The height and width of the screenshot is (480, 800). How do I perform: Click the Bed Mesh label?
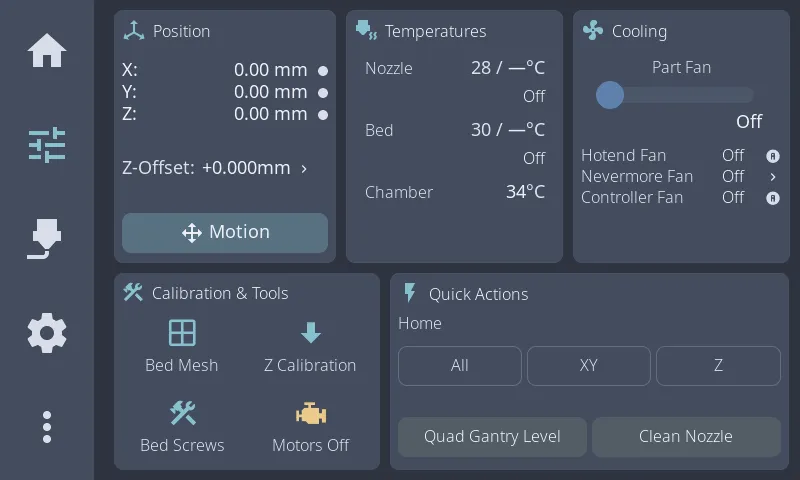pyautogui.click(x=182, y=365)
